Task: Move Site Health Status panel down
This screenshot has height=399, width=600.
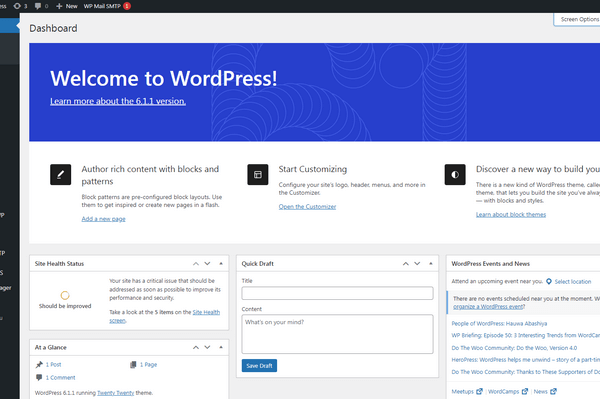Action: tap(207, 264)
